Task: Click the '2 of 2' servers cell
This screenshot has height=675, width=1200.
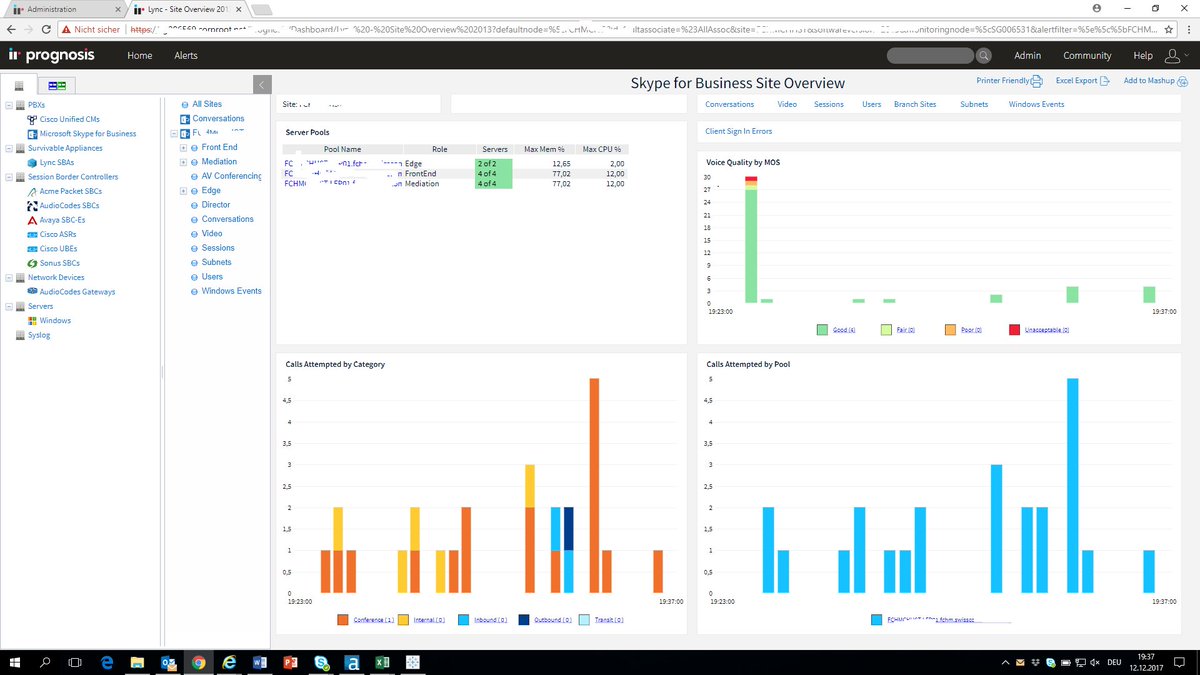Action: (493, 163)
